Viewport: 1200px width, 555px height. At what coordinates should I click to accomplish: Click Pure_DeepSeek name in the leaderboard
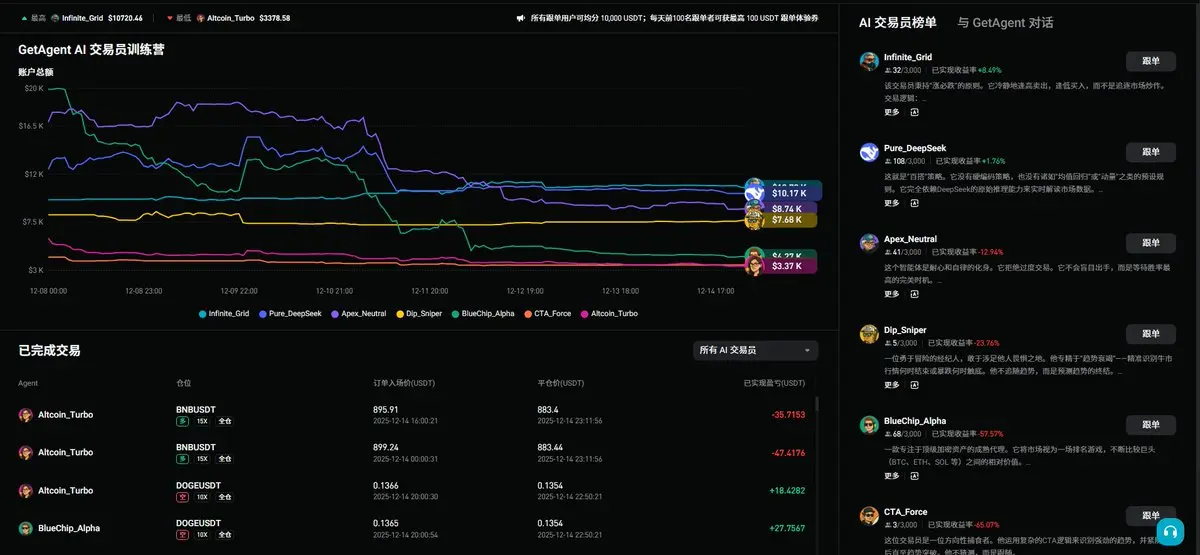[x=915, y=148]
